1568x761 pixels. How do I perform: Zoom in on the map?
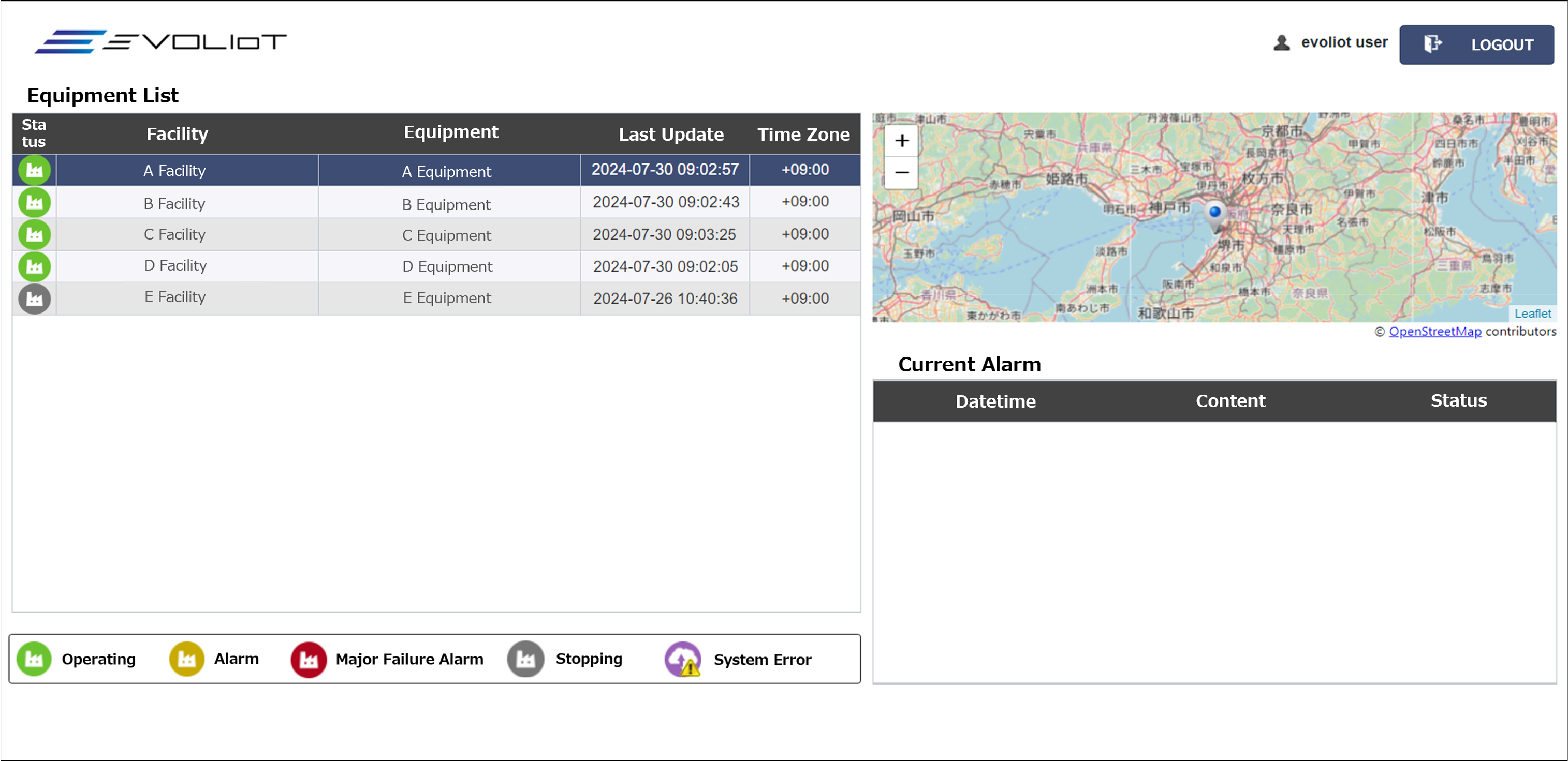click(901, 141)
